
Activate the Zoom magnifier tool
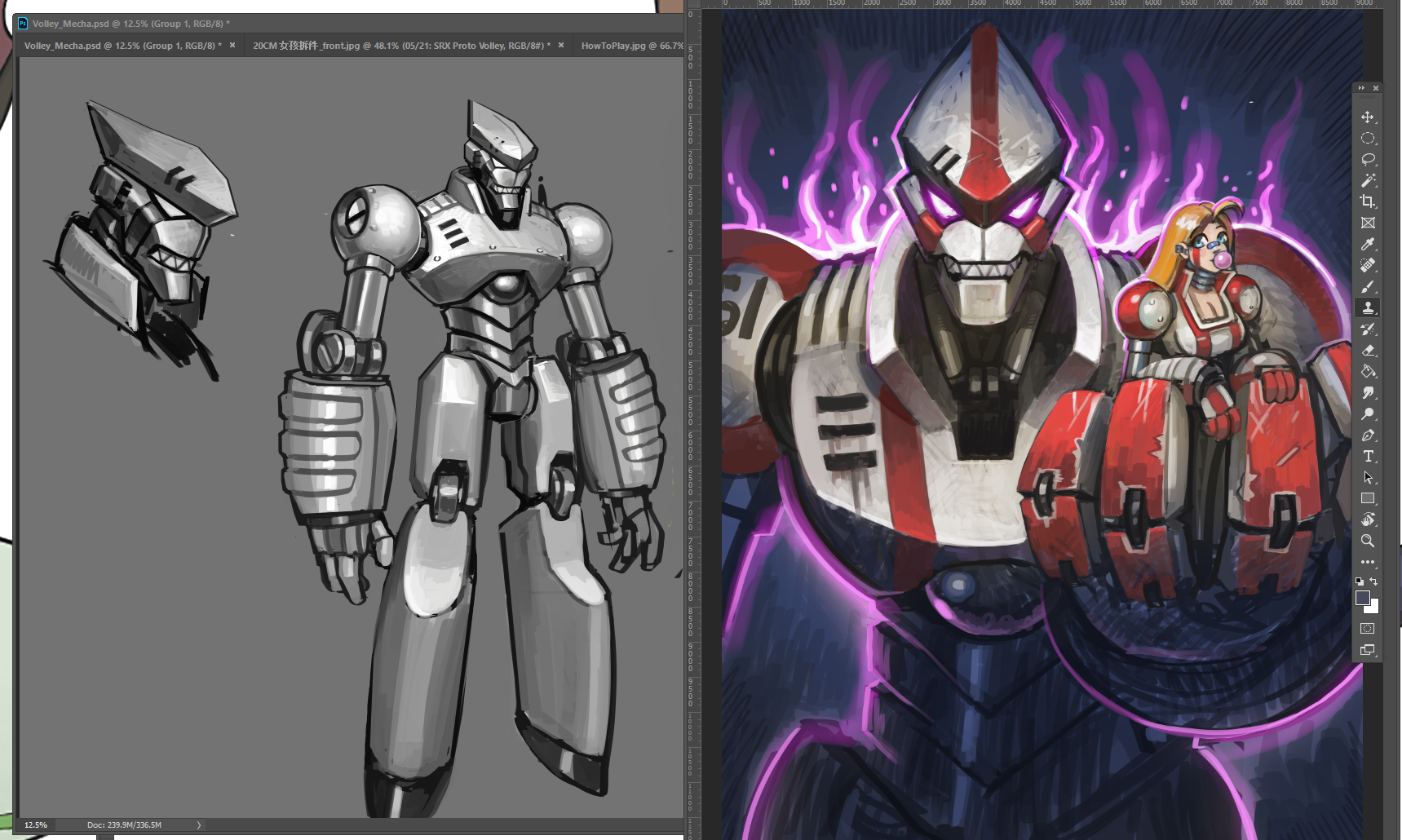pyautogui.click(x=1368, y=542)
